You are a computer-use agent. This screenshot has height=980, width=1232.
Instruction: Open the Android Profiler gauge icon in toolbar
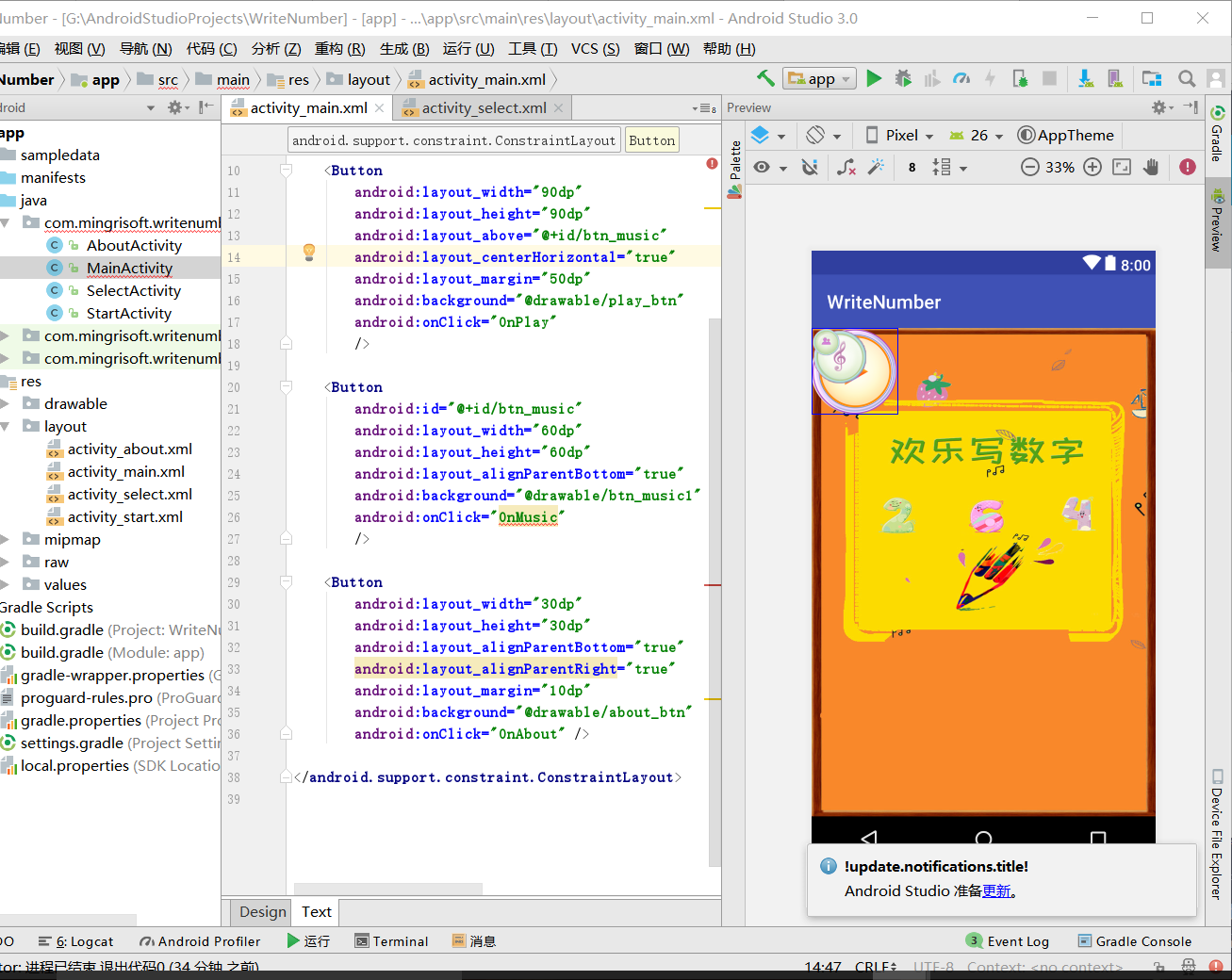click(961, 78)
